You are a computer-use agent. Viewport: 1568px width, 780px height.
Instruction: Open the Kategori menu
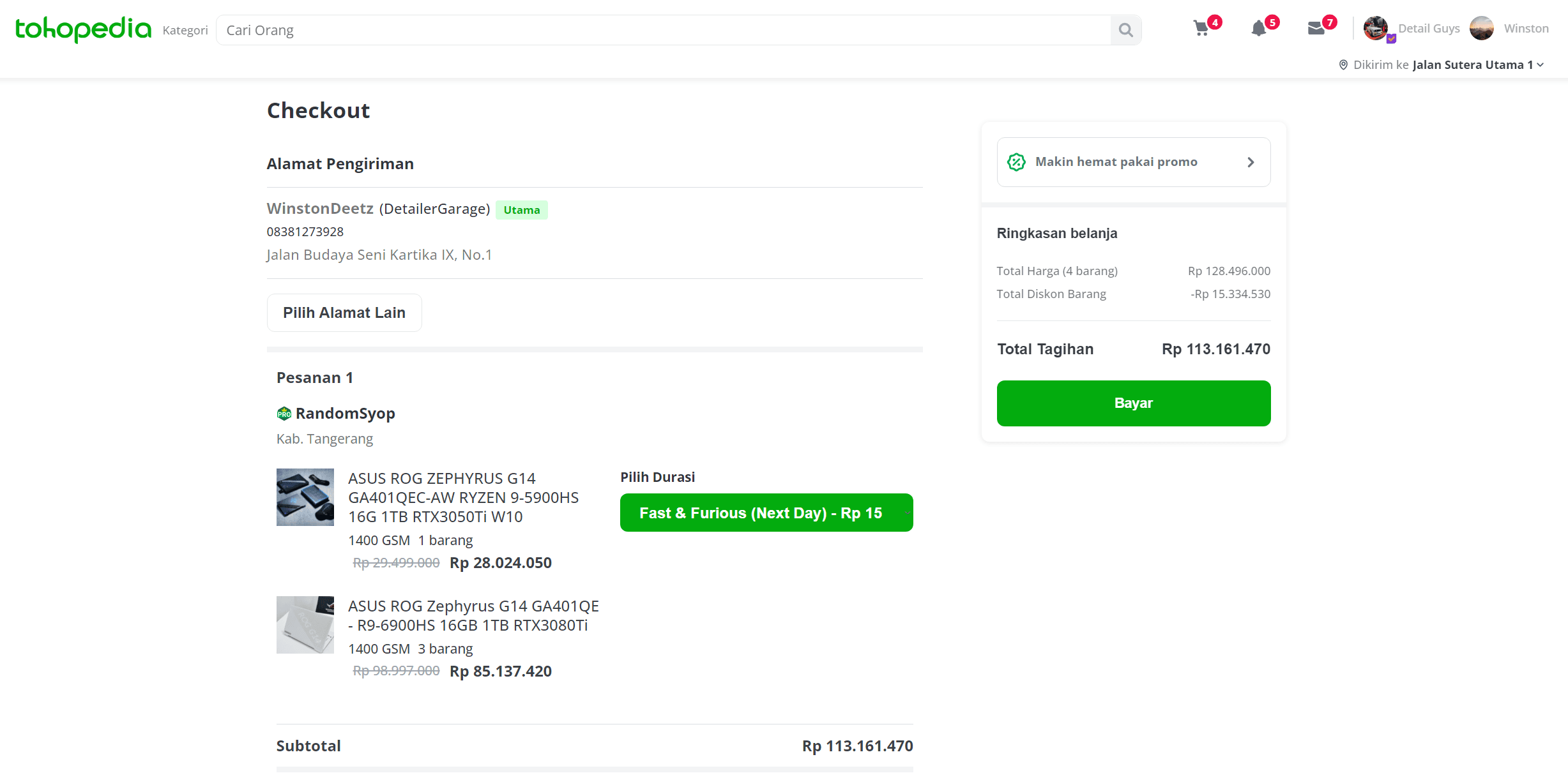(x=185, y=29)
